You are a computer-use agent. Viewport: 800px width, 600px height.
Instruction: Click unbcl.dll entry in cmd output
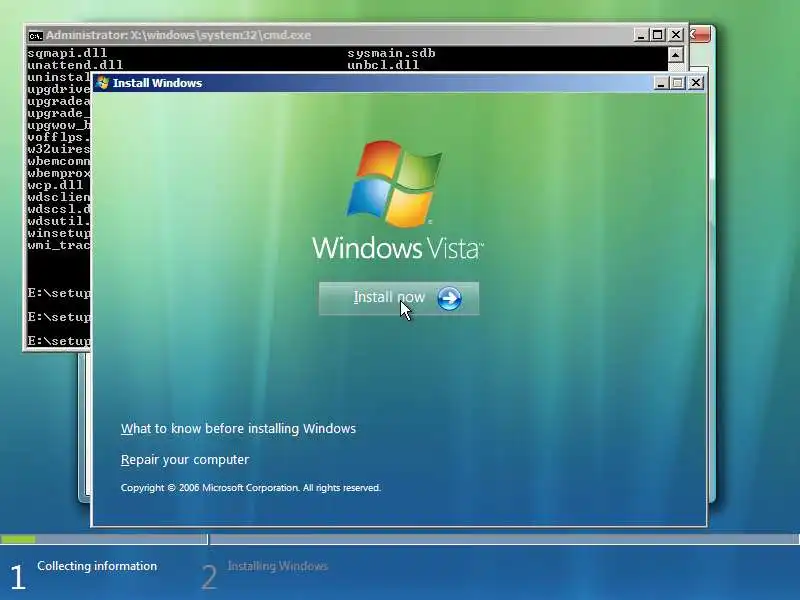click(x=383, y=65)
